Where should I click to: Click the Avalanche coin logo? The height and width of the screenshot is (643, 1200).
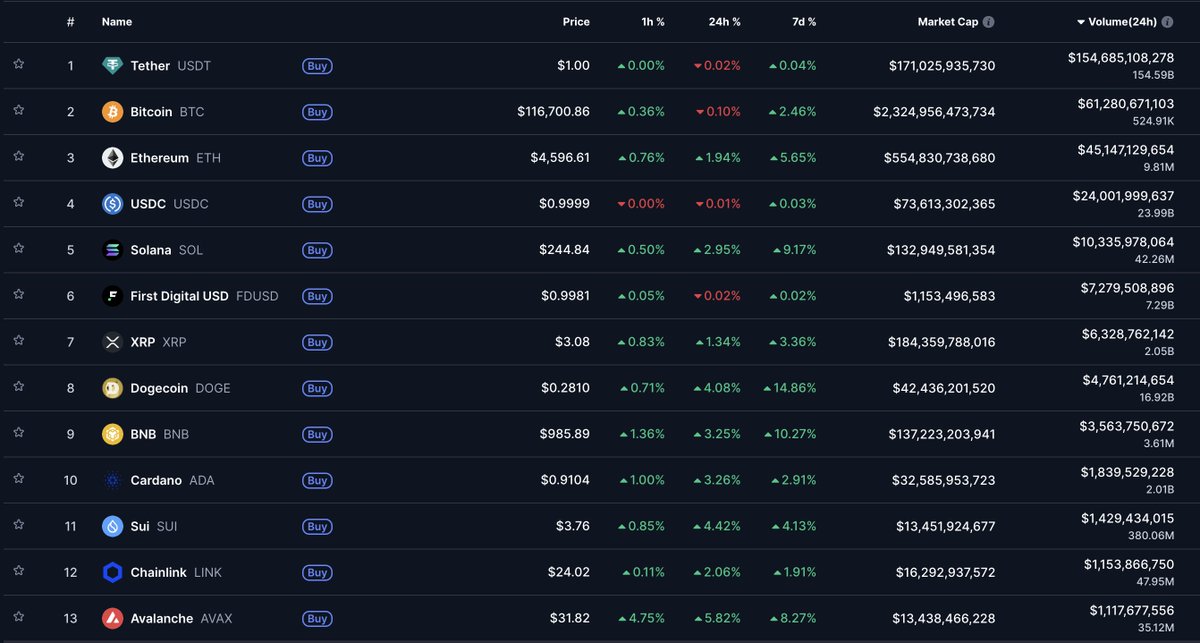pyautogui.click(x=112, y=618)
